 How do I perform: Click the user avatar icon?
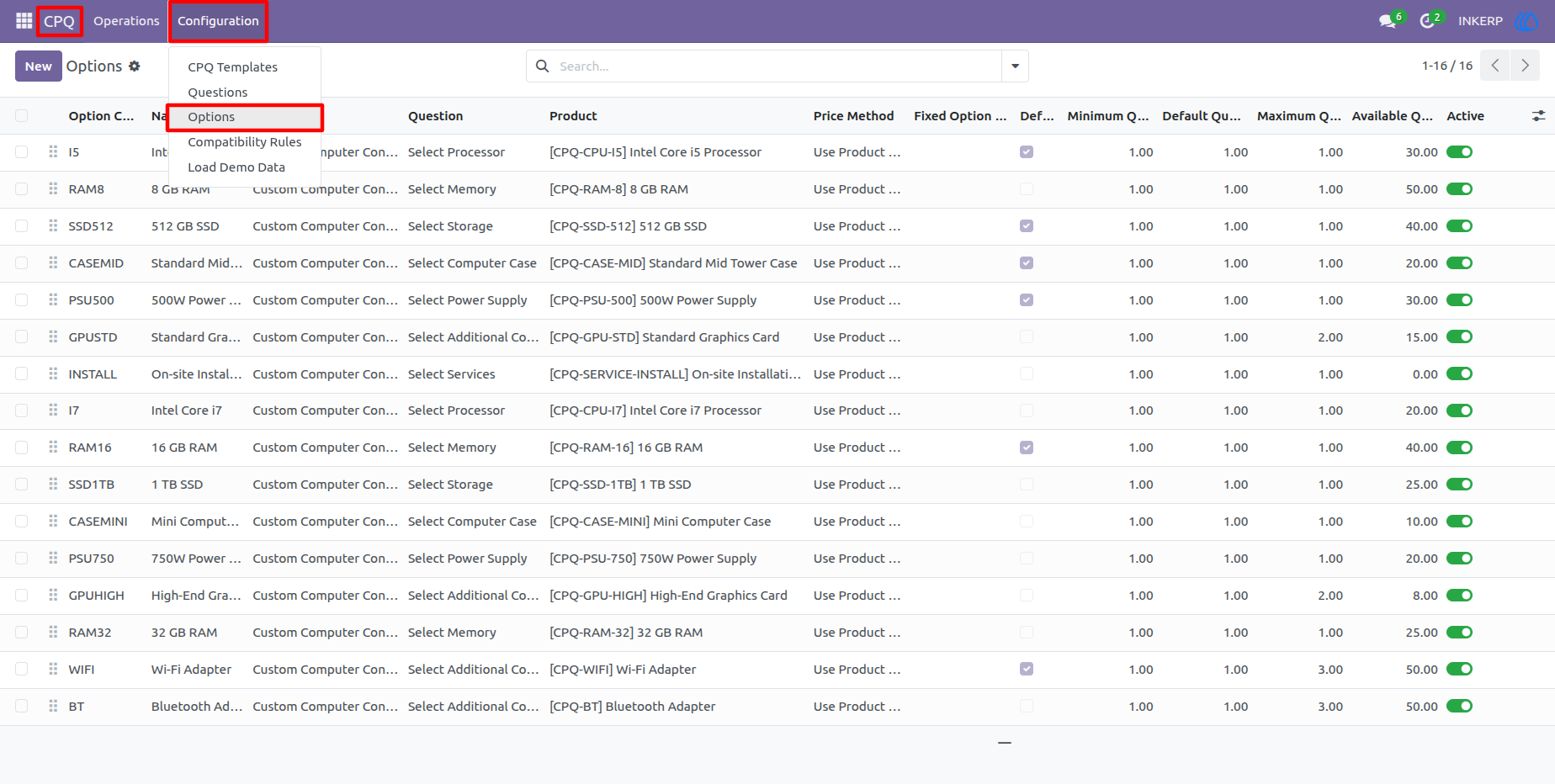click(1526, 21)
